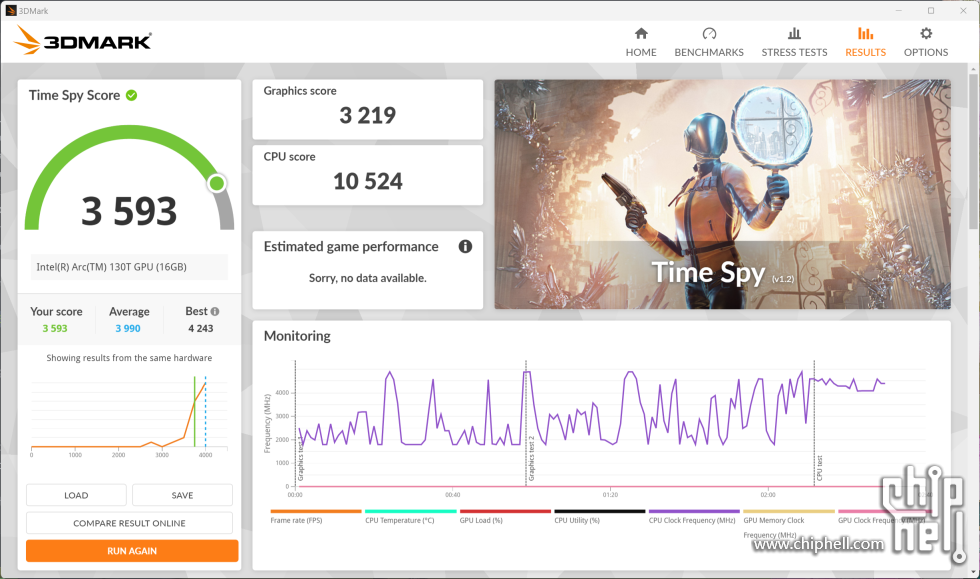Screen dimensions: 980x579
Task: Toggle CPU Clock Frequency legend color
Action: pyautogui.click(x=694, y=511)
